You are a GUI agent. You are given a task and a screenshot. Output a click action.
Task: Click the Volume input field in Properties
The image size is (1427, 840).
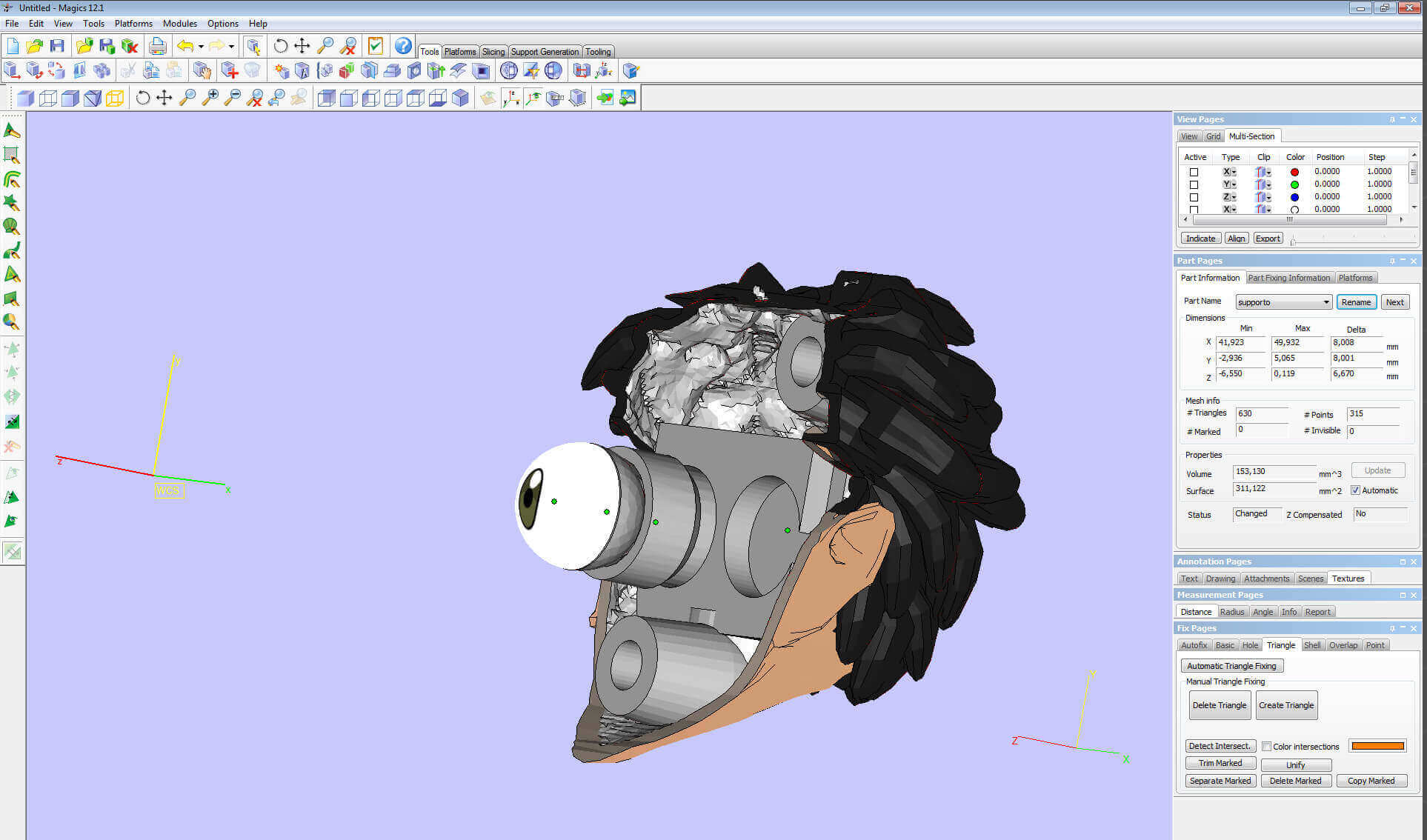[1273, 472]
